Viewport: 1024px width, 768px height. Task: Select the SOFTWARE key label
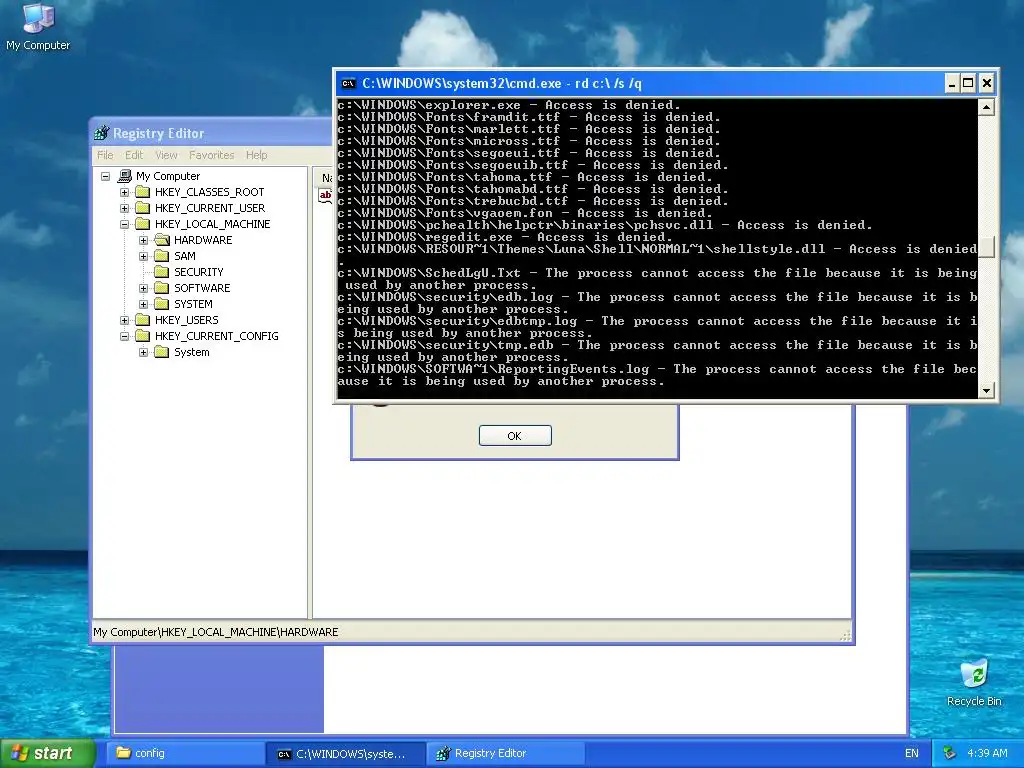point(202,288)
